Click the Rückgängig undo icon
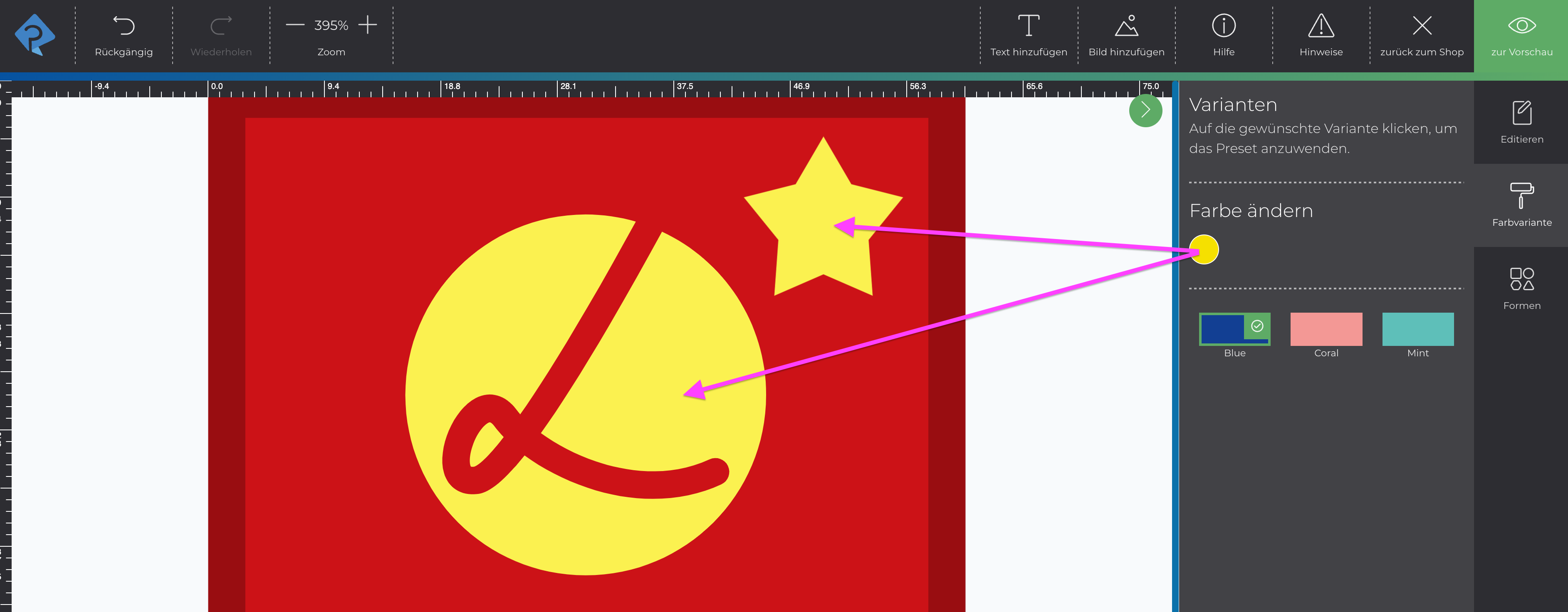The height and width of the screenshot is (612, 1568). point(124,26)
